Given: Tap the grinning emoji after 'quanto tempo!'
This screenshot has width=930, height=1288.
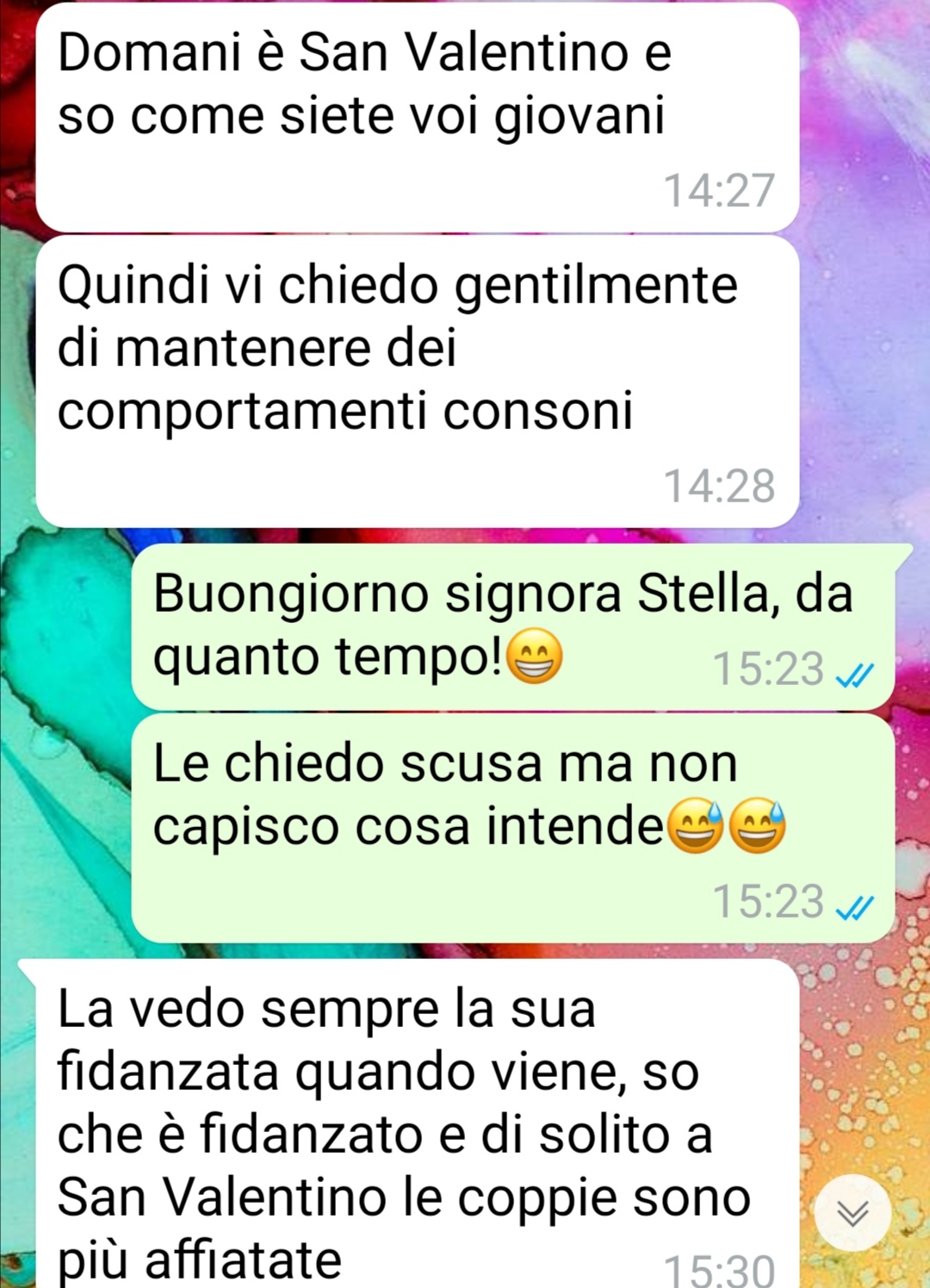Looking at the screenshot, I should [x=535, y=656].
